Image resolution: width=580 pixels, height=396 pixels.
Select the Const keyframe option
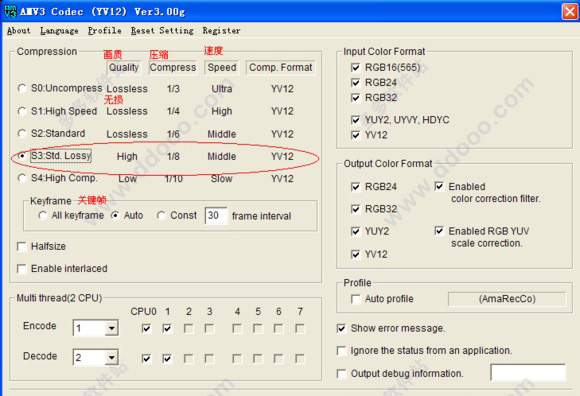[161, 215]
